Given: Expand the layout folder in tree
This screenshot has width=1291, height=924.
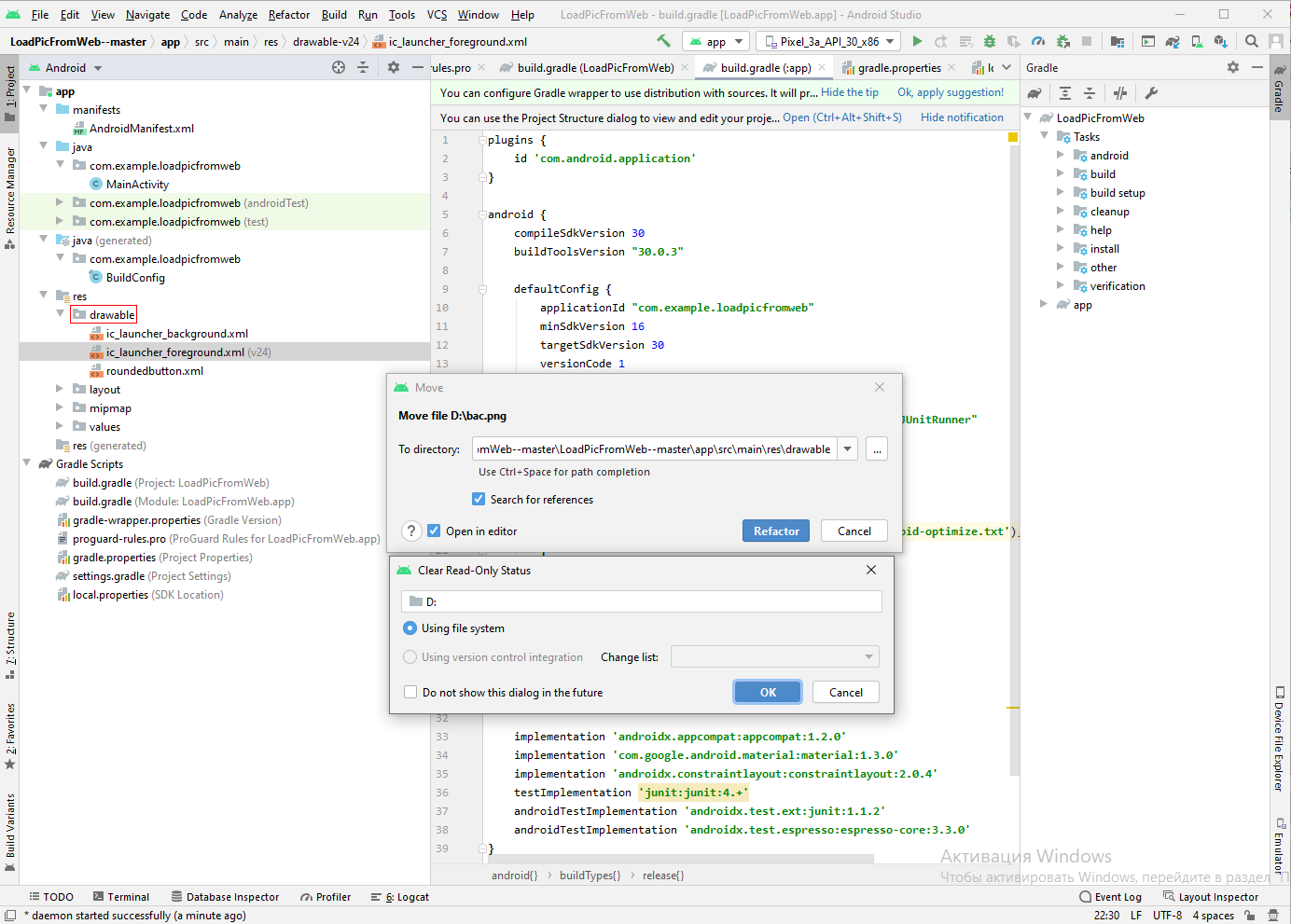Looking at the screenshot, I should [x=60, y=389].
